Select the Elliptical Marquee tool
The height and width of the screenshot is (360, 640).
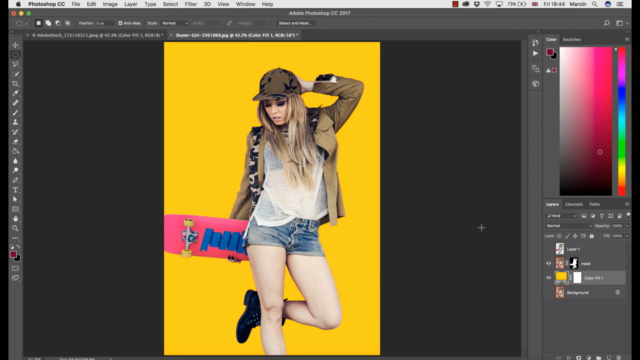click(x=16, y=55)
